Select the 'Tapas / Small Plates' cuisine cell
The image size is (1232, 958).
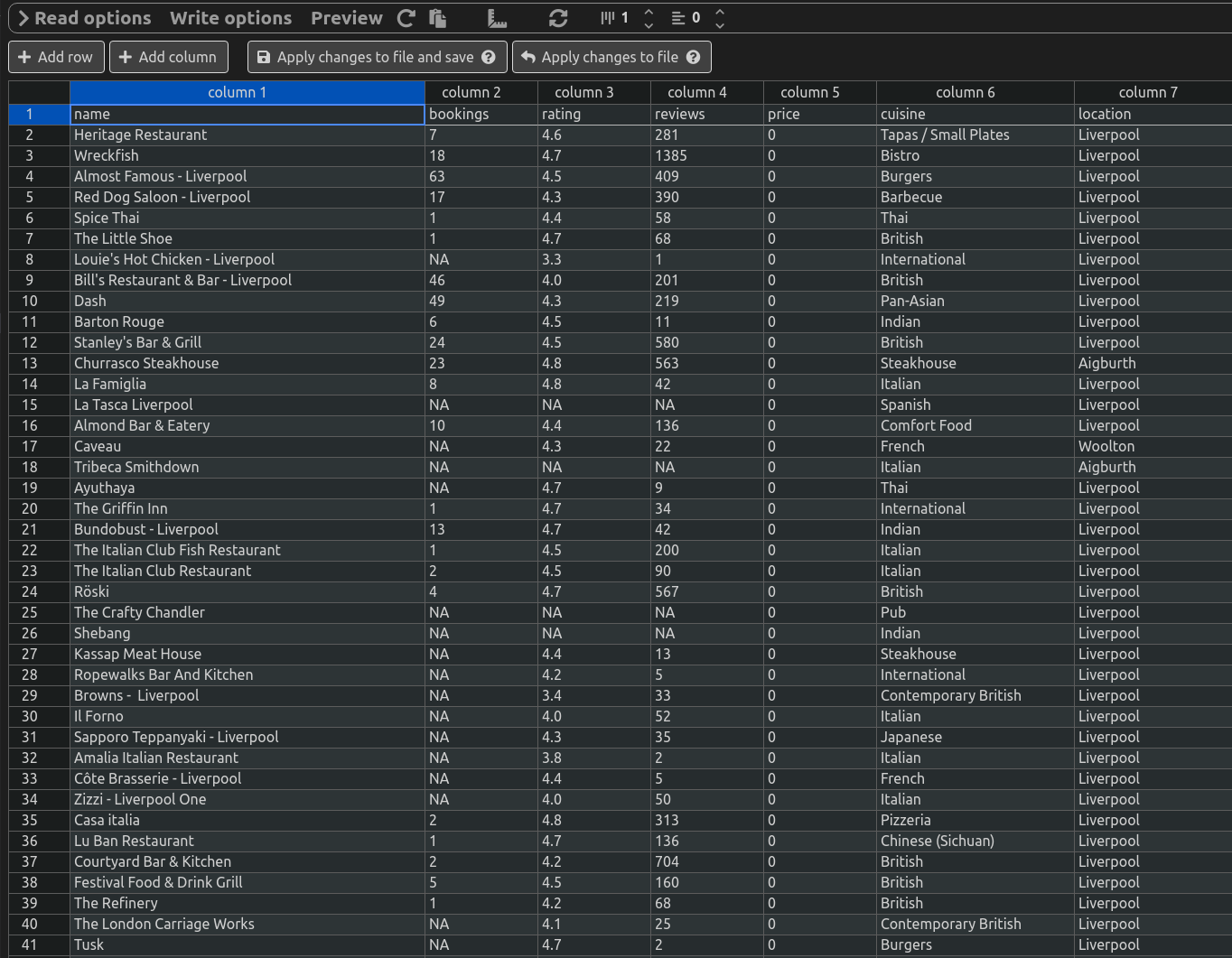click(975, 135)
